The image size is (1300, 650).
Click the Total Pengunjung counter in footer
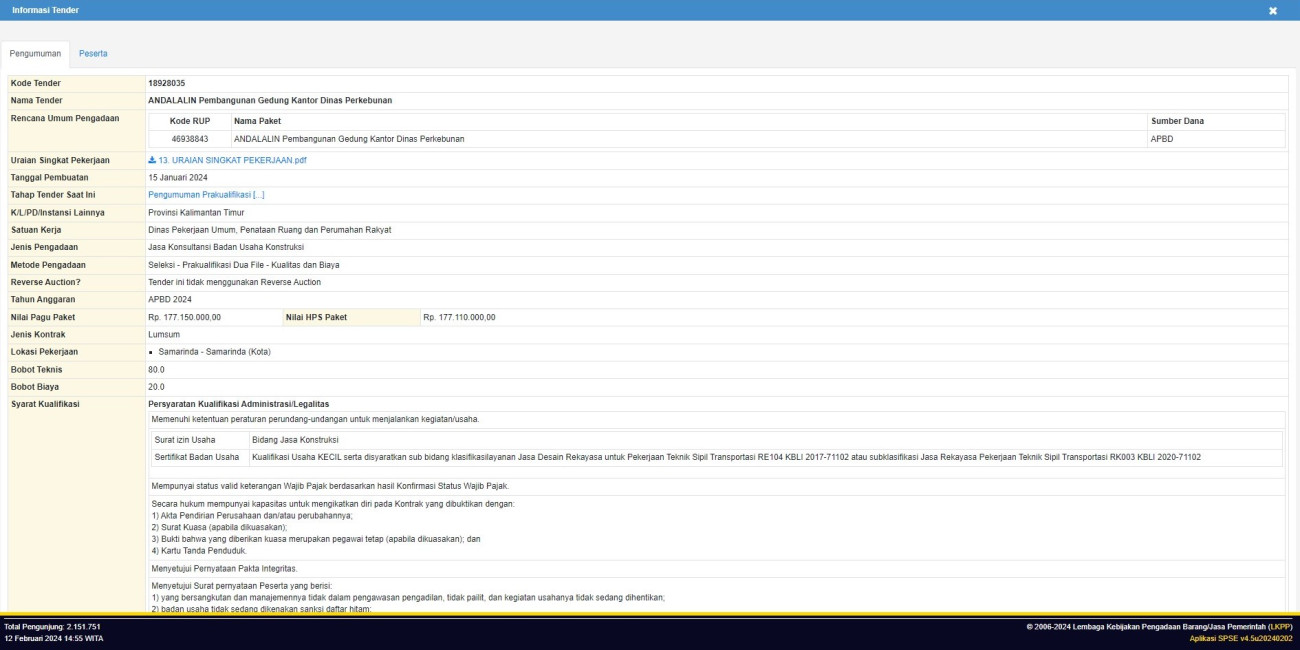pos(52,627)
